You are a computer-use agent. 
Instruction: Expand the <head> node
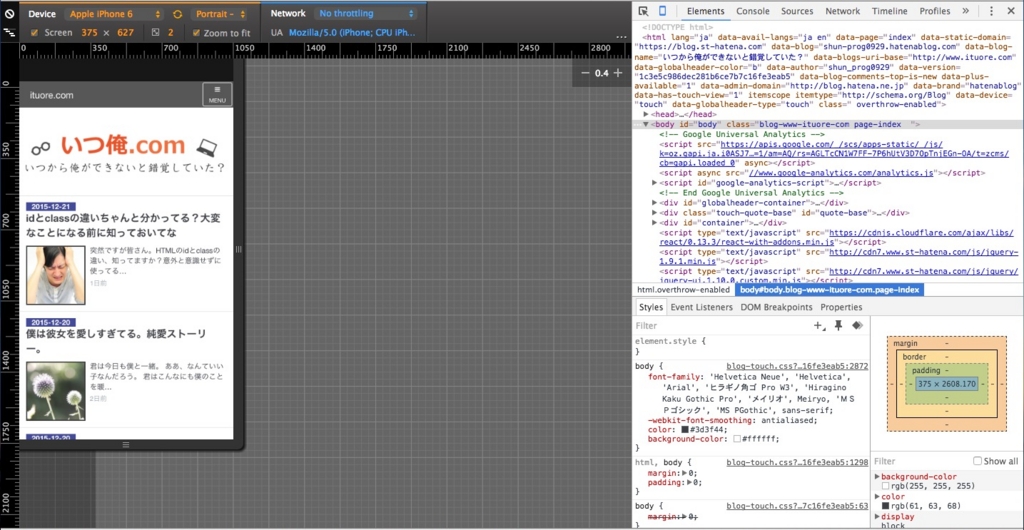[x=647, y=114]
